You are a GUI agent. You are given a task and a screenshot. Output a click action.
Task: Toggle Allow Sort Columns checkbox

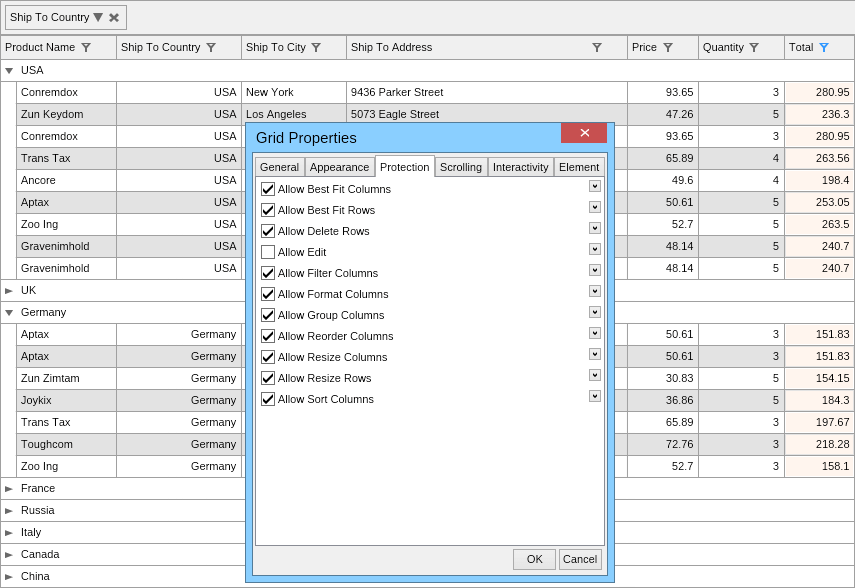click(268, 399)
